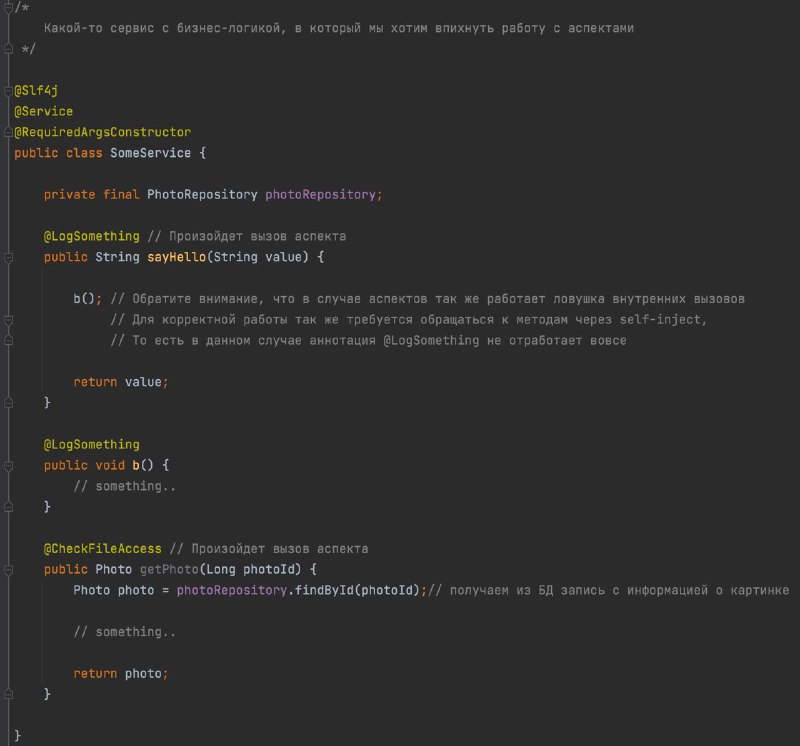Click the 'получаем из БД запись' comment
The height and width of the screenshot is (746, 800).
pos(609,590)
